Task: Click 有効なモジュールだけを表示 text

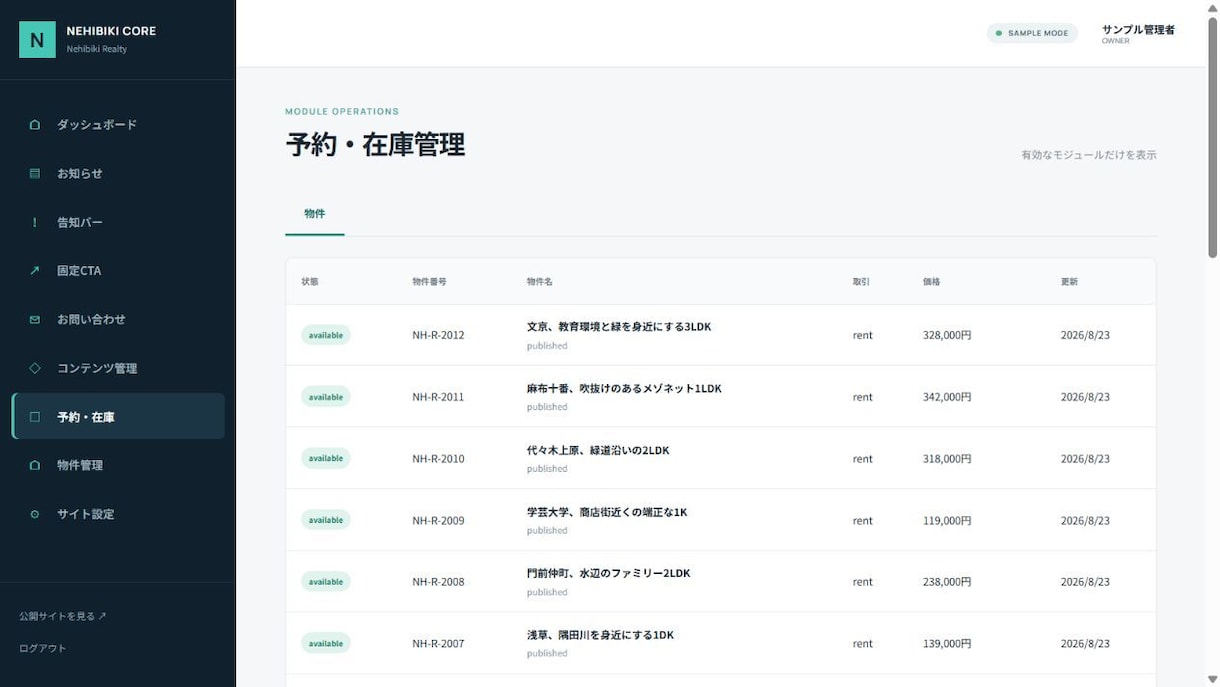Action: [x=1089, y=155]
